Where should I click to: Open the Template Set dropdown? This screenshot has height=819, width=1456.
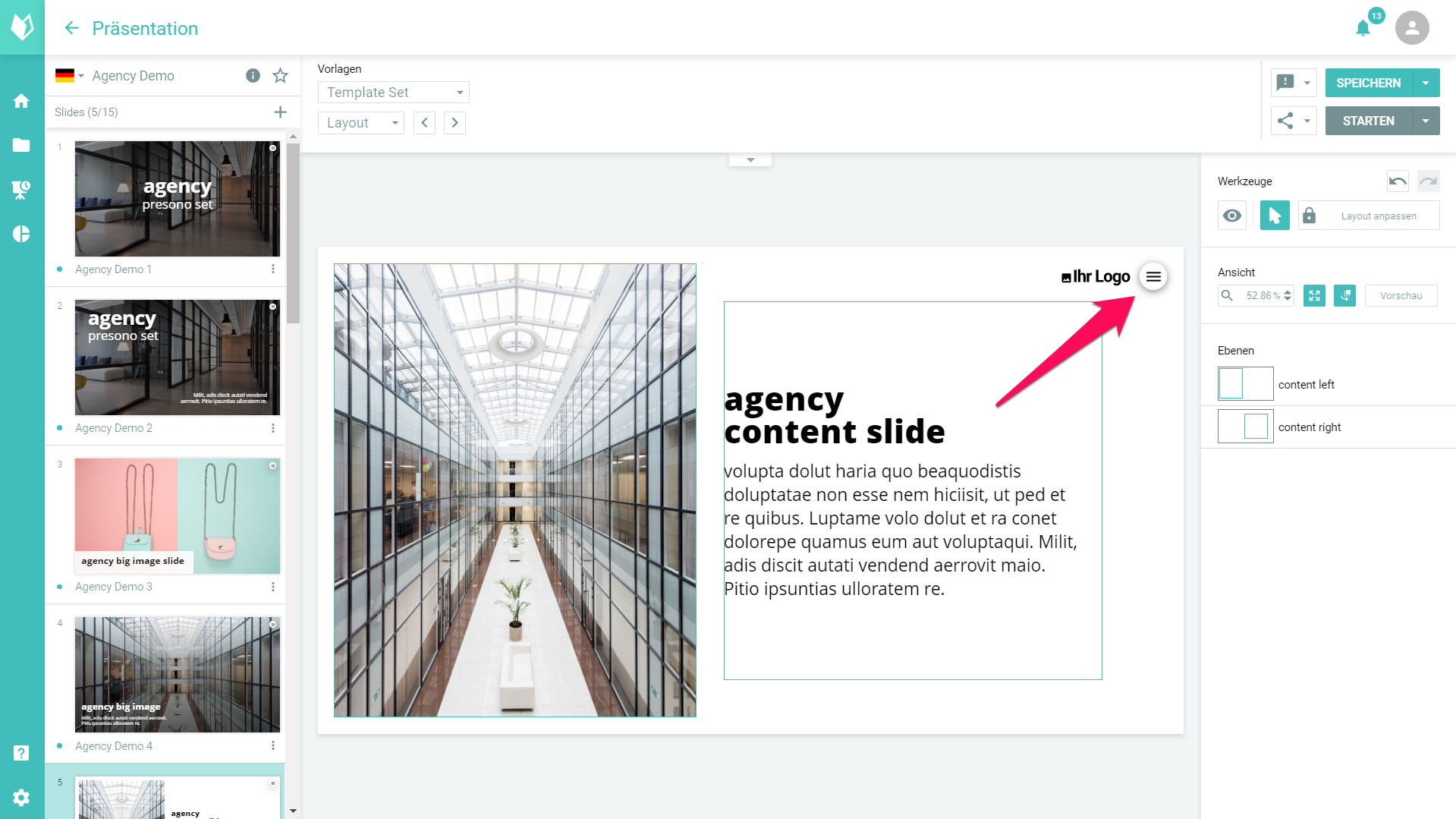coord(392,92)
